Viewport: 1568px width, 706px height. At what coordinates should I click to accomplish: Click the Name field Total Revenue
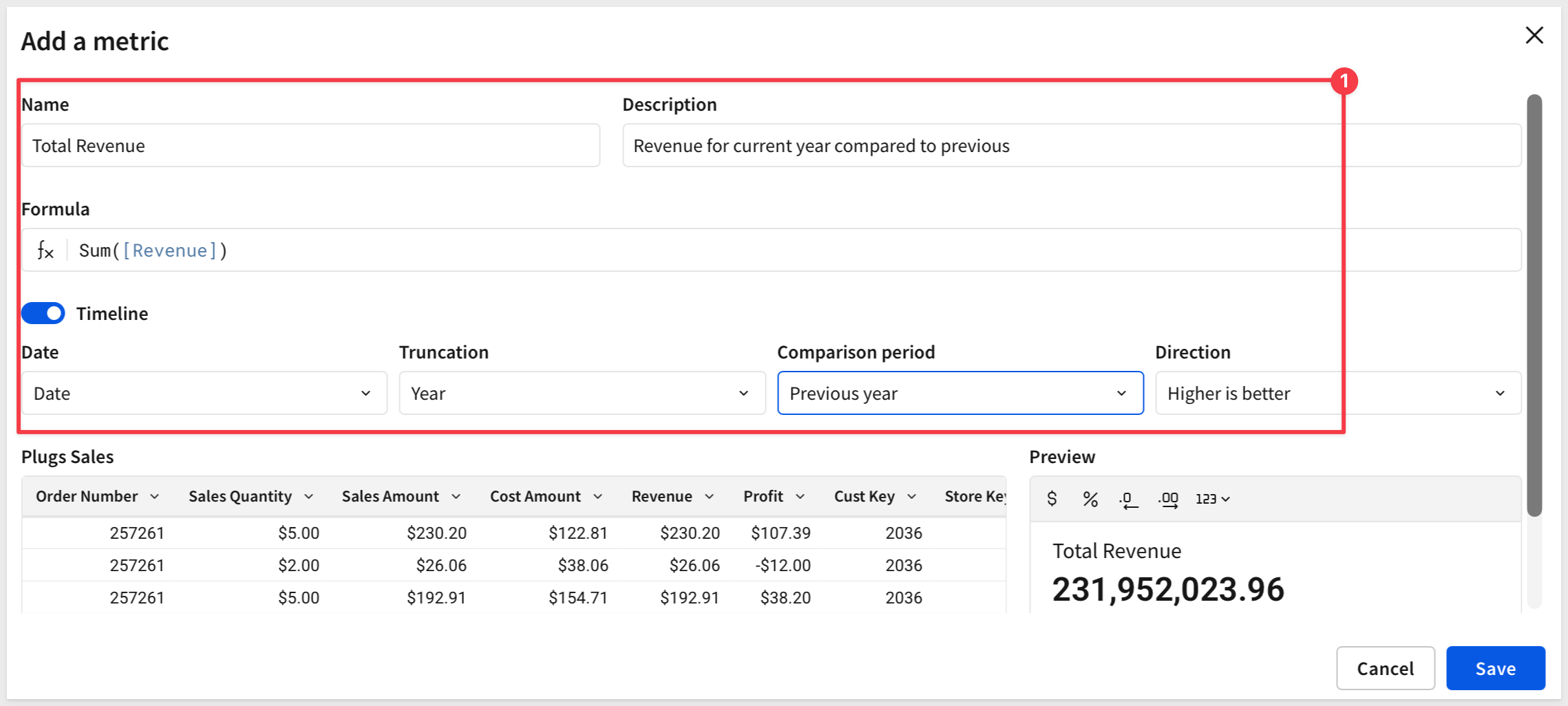tap(310, 145)
